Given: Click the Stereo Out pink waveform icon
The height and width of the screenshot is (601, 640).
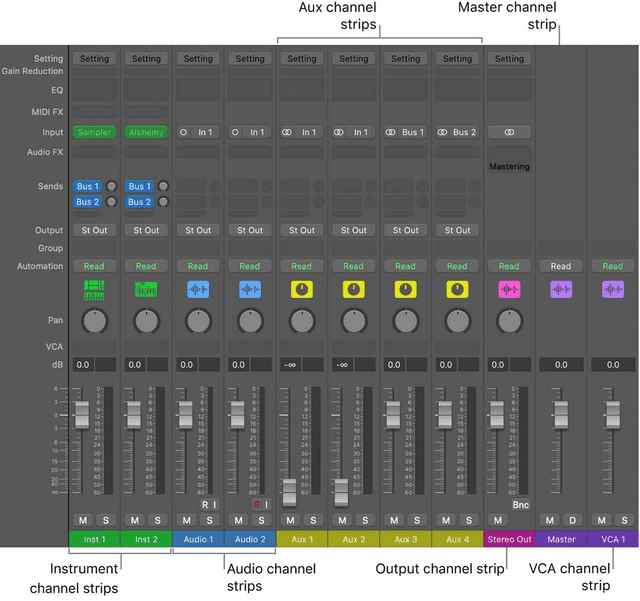Looking at the screenshot, I should [509, 289].
